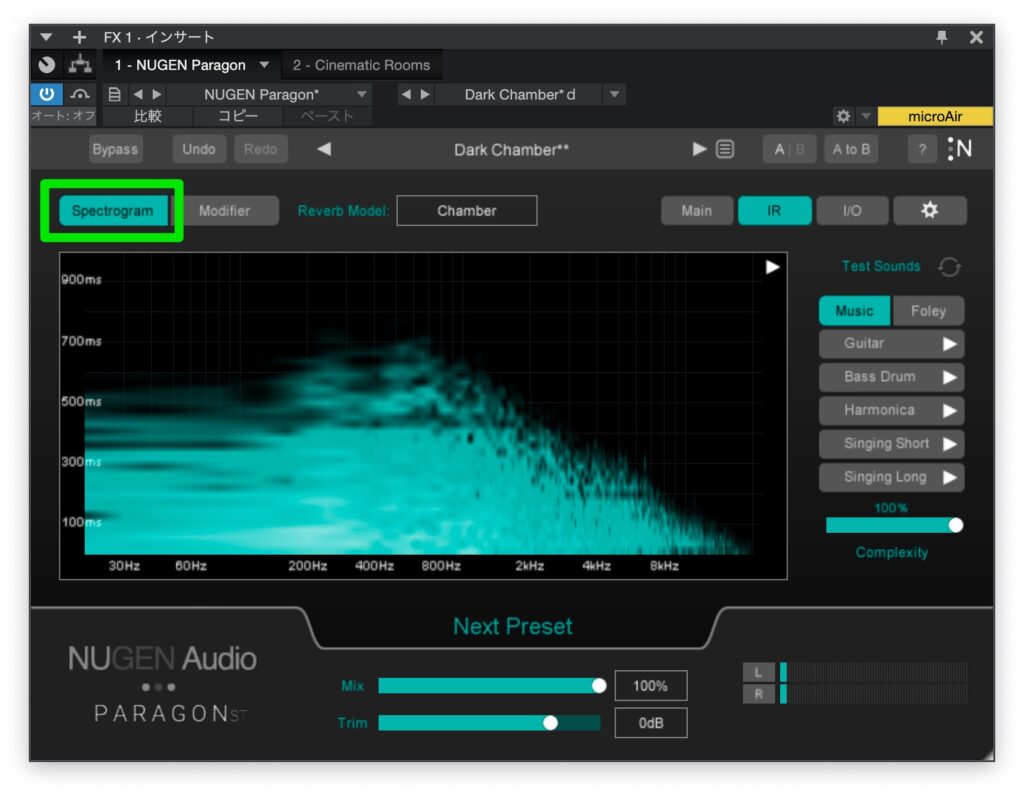Toggle the plugin power button
Screen dimensions: 1024x796
[x=46, y=95]
